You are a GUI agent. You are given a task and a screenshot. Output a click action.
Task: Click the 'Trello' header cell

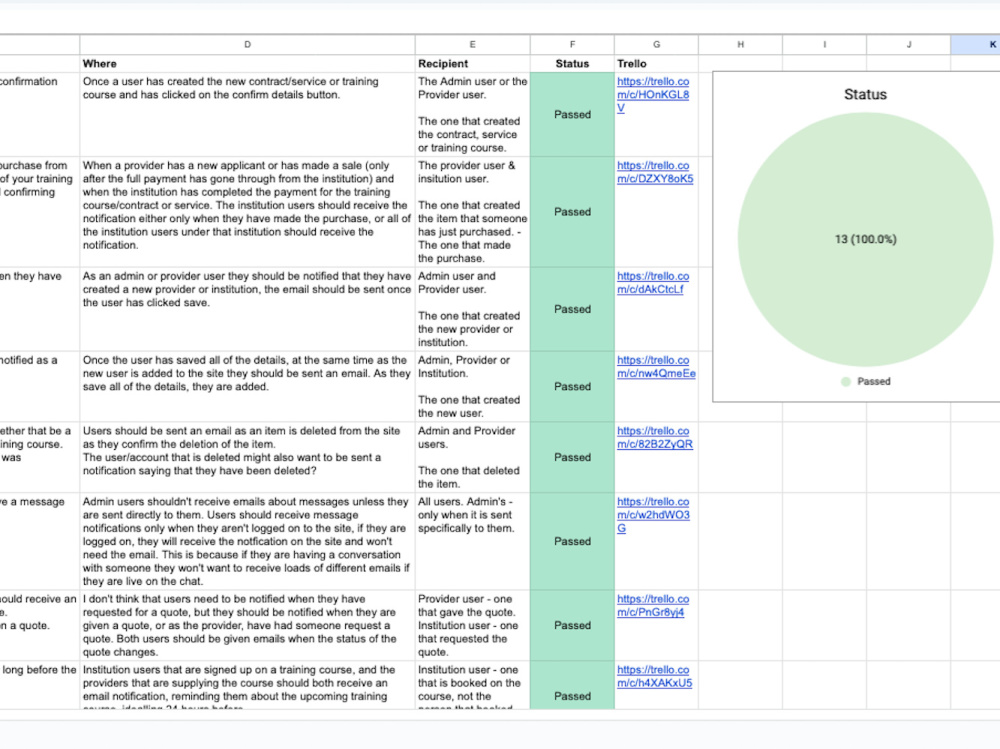point(656,64)
